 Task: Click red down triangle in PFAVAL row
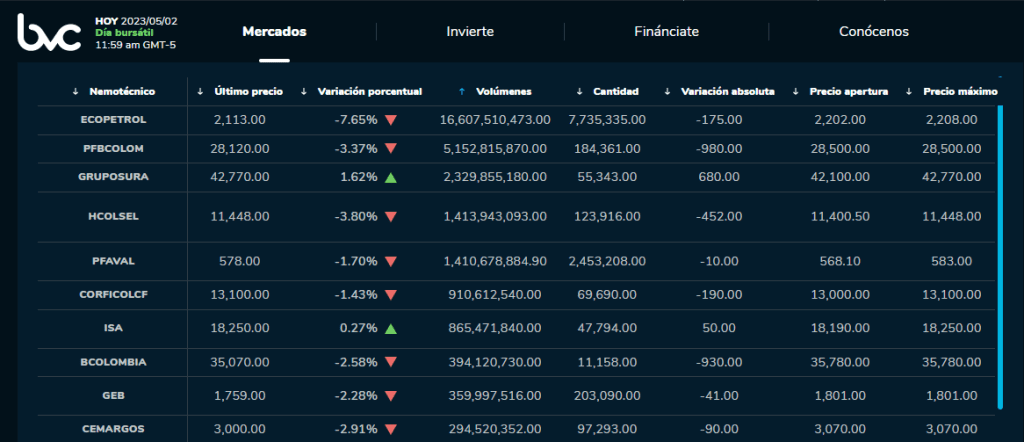pyautogui.click(x=391, y=262)
